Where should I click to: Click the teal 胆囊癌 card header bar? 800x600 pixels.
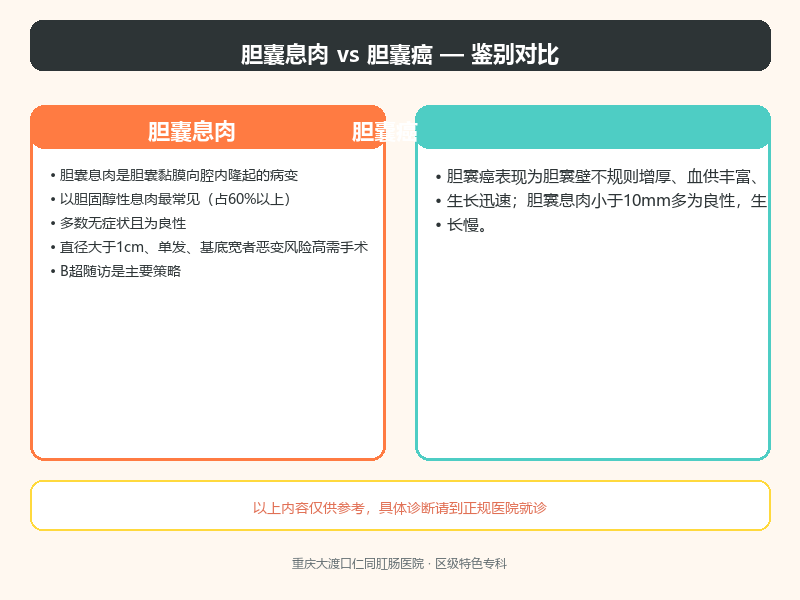593,128
